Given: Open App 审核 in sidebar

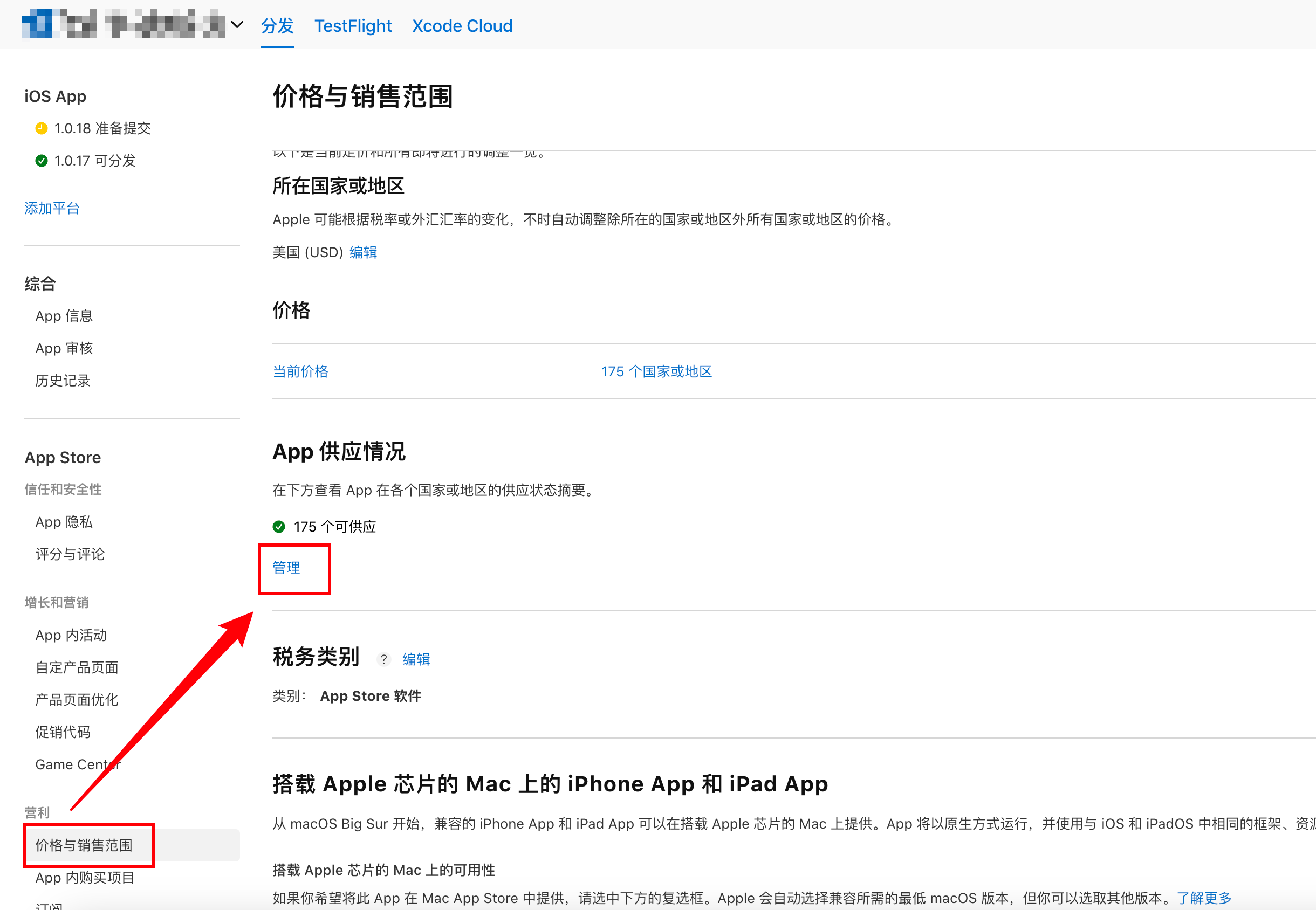Looking at the screenshot, I should pyautogui.click(x=64, y=348).
